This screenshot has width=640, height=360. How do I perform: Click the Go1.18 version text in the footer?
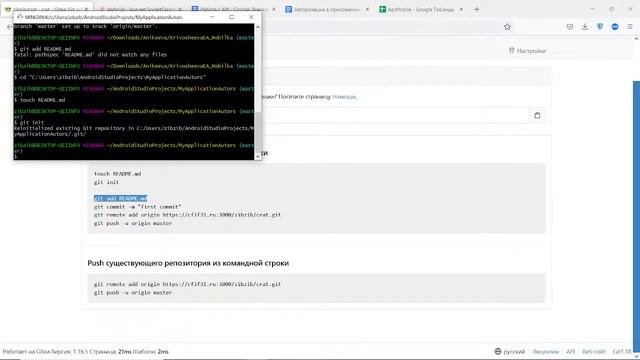pos(622,351)
